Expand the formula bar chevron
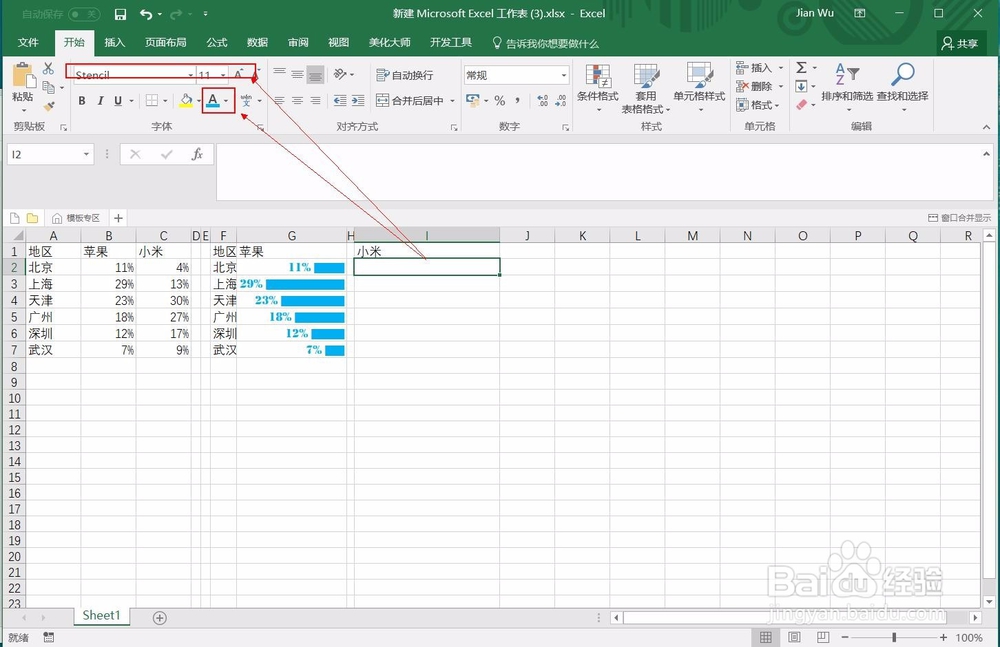 pos(986,154)
